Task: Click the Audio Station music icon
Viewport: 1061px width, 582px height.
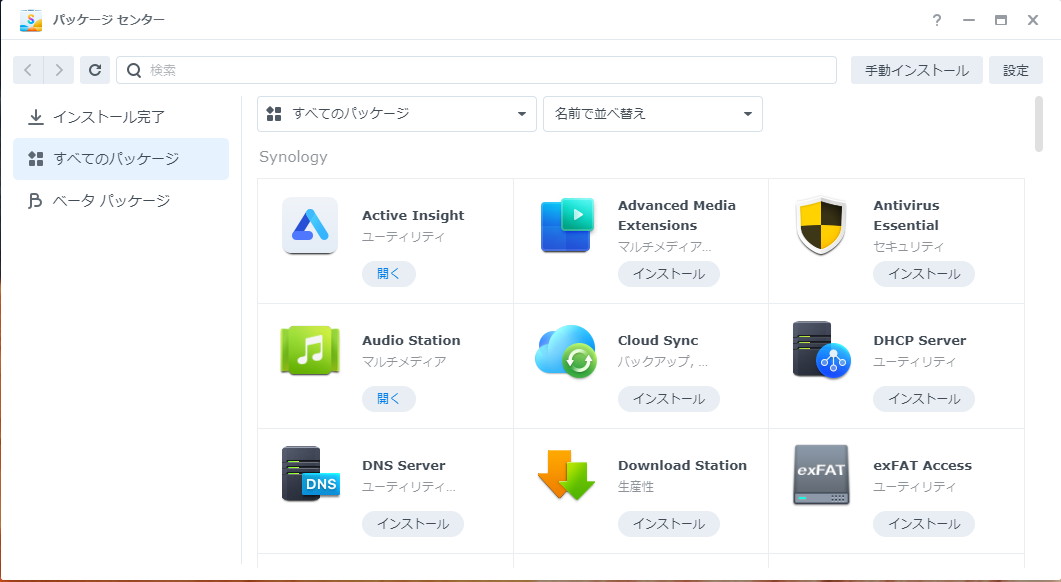Action: pyautogui.click(x=310, y=351)
